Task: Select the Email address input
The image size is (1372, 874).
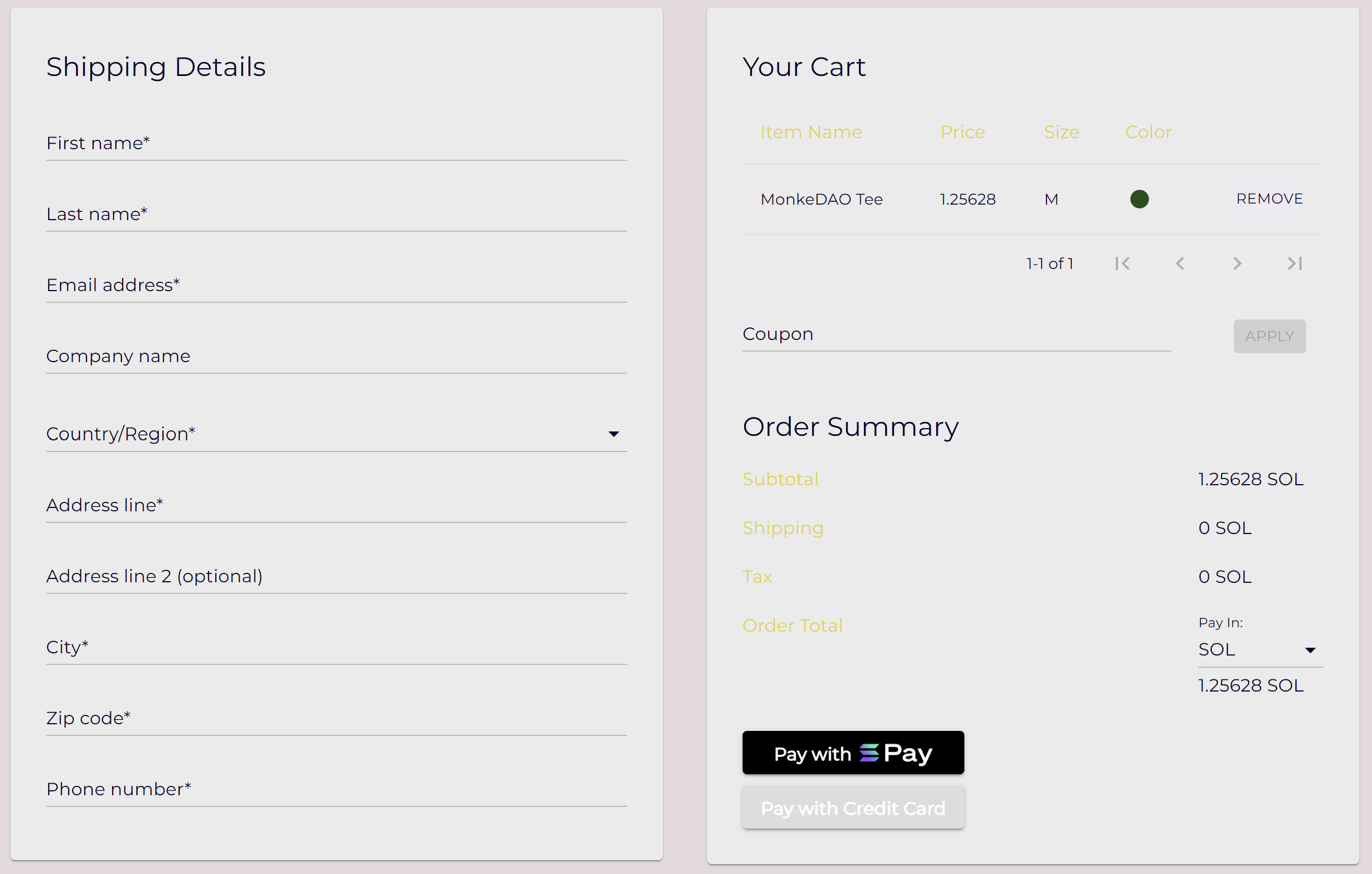Action: click(336, 286)
